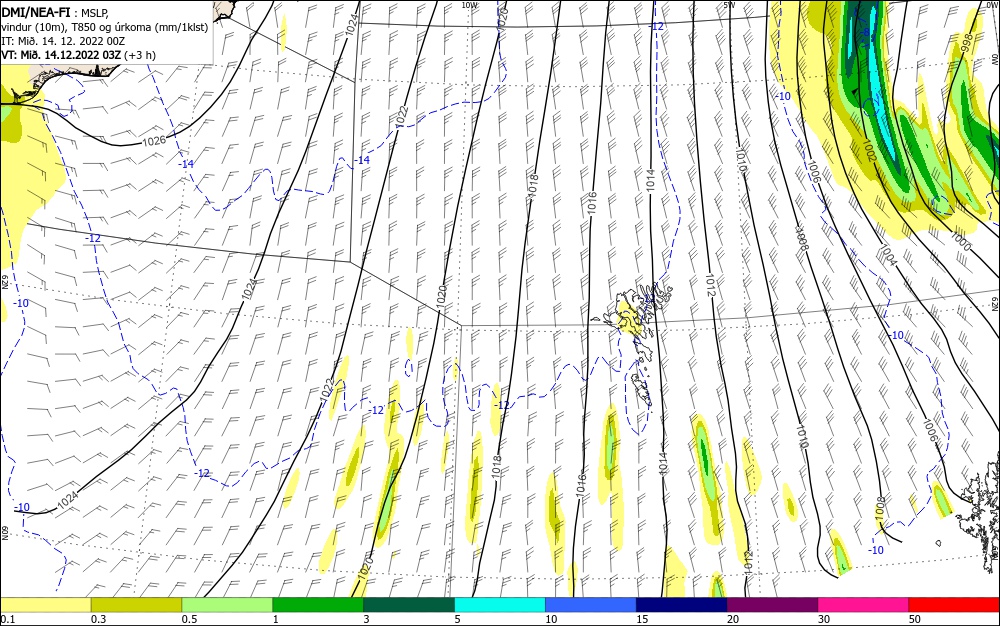Pick the cyan 5–10 legend swatch
The width and height of the screenshot is (1000, 626).
pos(500,605)
